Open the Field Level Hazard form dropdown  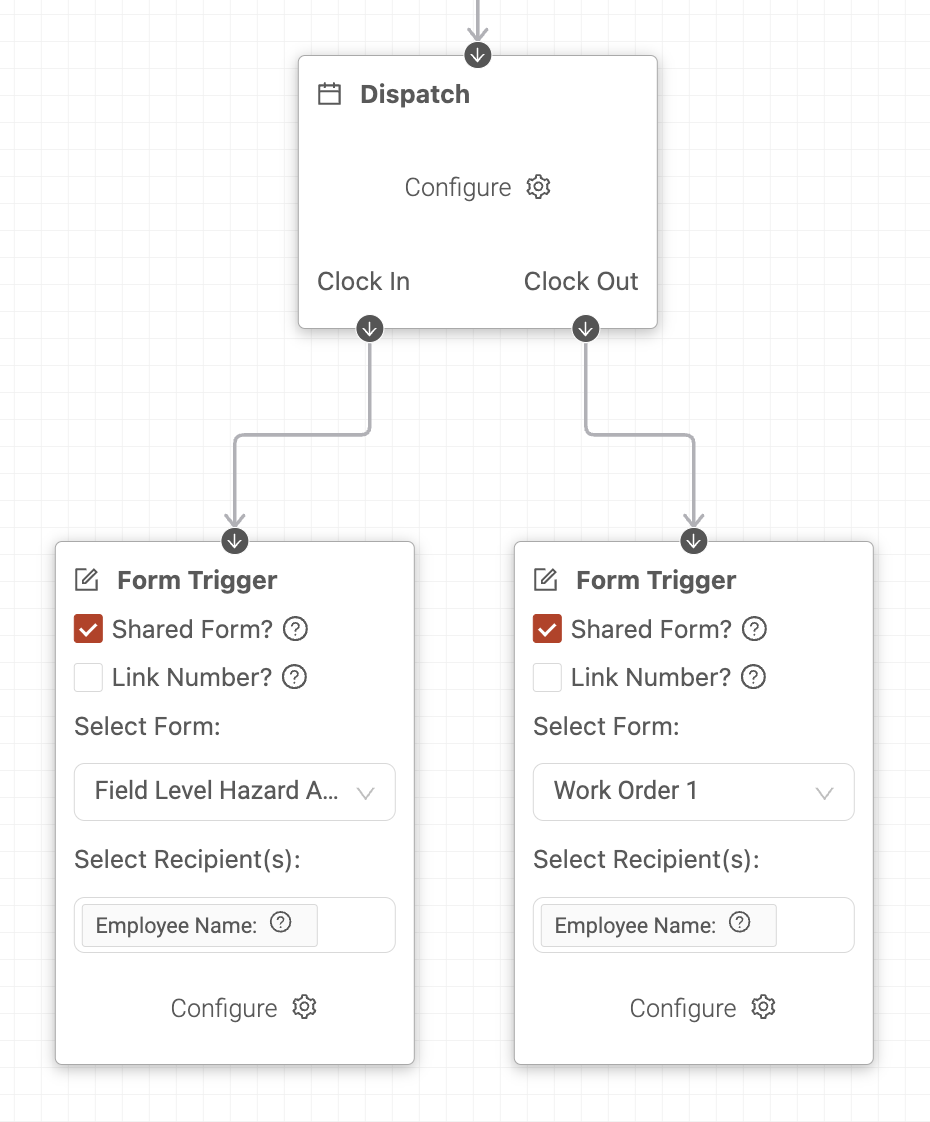[235, 791]
